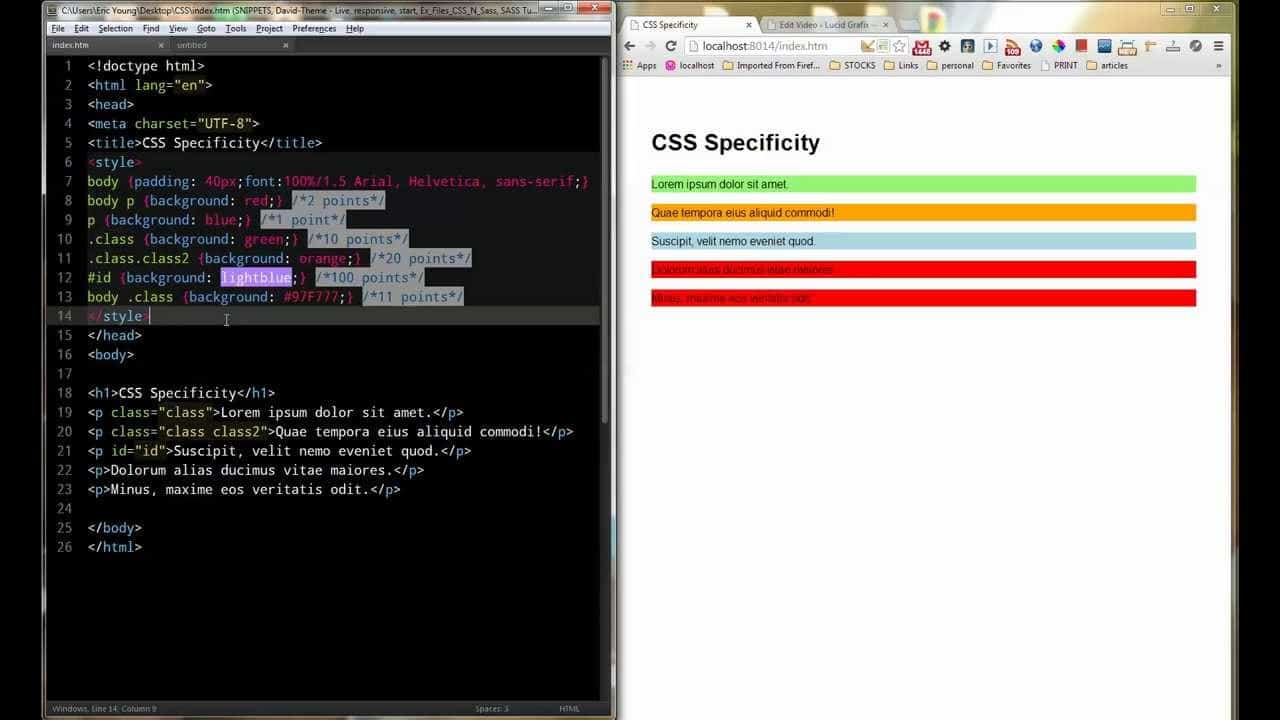Click the browser Forward arrow
The image size is (1280, 720).
pyautogui.click(x=650, y=46)
